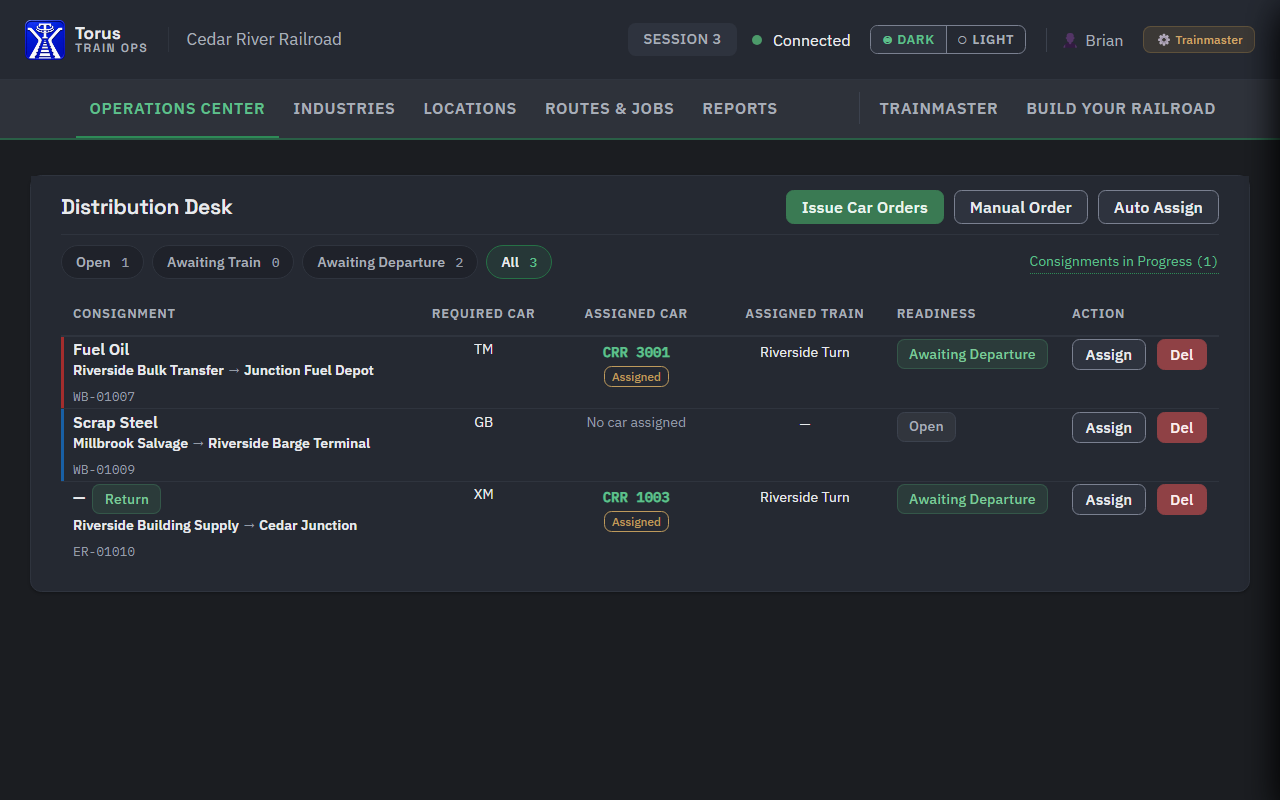Open the Trainmaster nav tab
This screenshot has width=1280, height=800.
click(939, 108)
